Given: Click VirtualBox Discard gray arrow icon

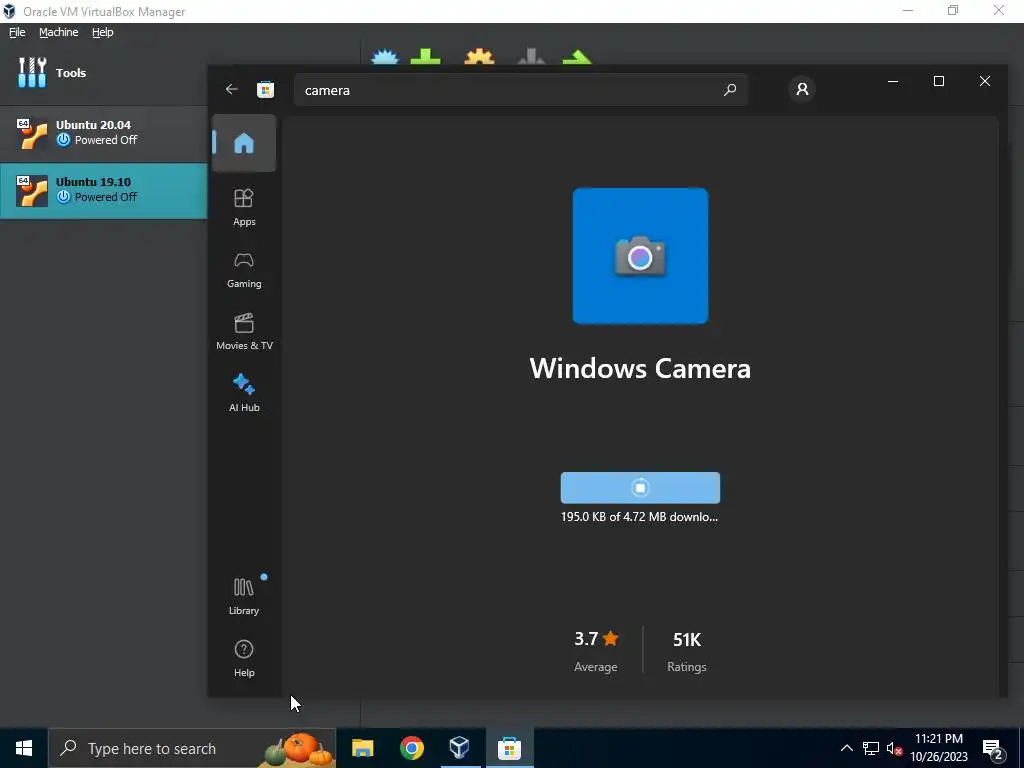Looking at the screenshot, I should [x=531, y=56].
